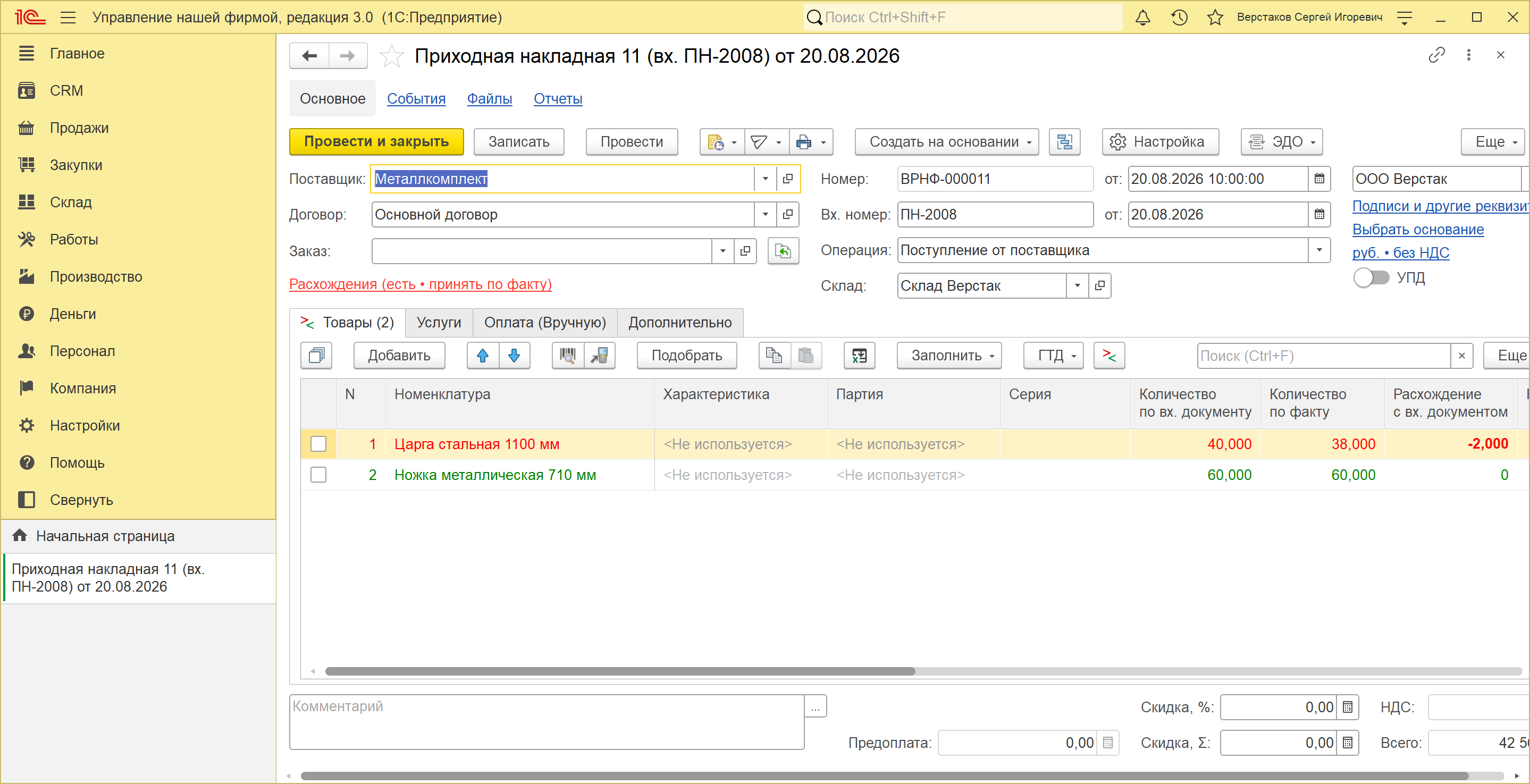The width and height of the screenshot is (1530, 784).
Task: Search item by barcode icon
Action: 568,356
